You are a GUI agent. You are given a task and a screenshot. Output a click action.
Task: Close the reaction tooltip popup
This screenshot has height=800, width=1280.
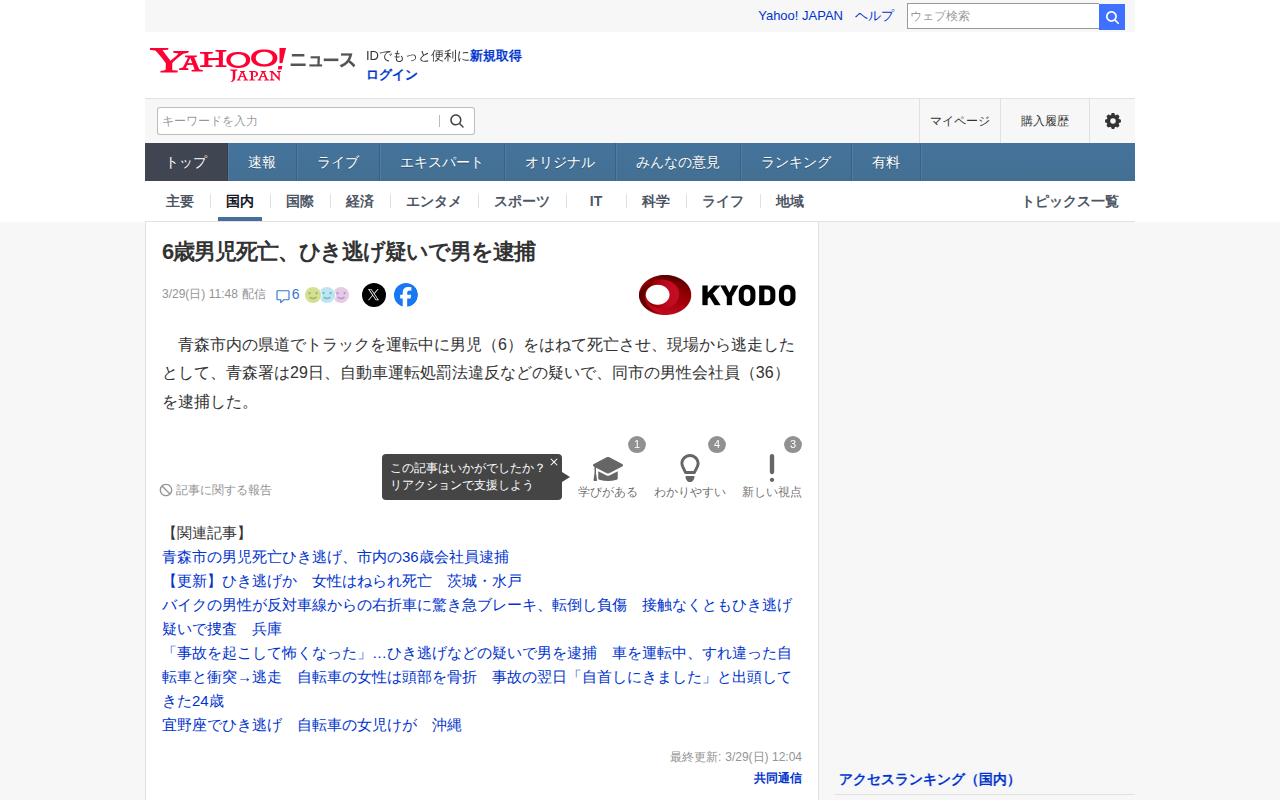click(554, 462)
